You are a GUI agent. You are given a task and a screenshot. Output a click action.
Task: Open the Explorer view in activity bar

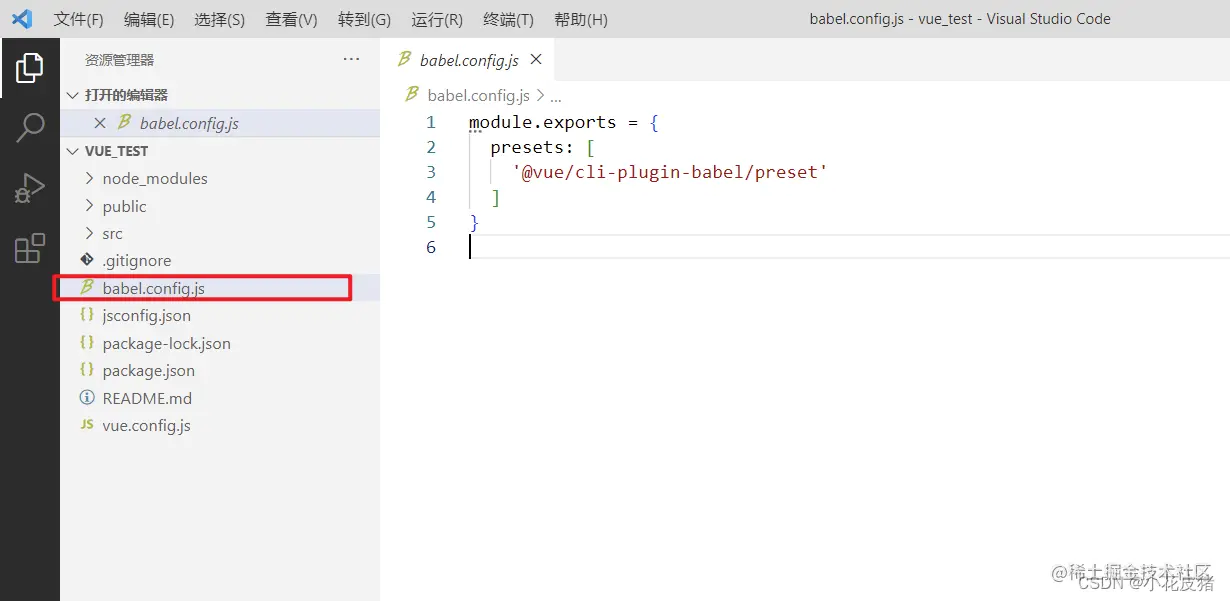(30, 68)
